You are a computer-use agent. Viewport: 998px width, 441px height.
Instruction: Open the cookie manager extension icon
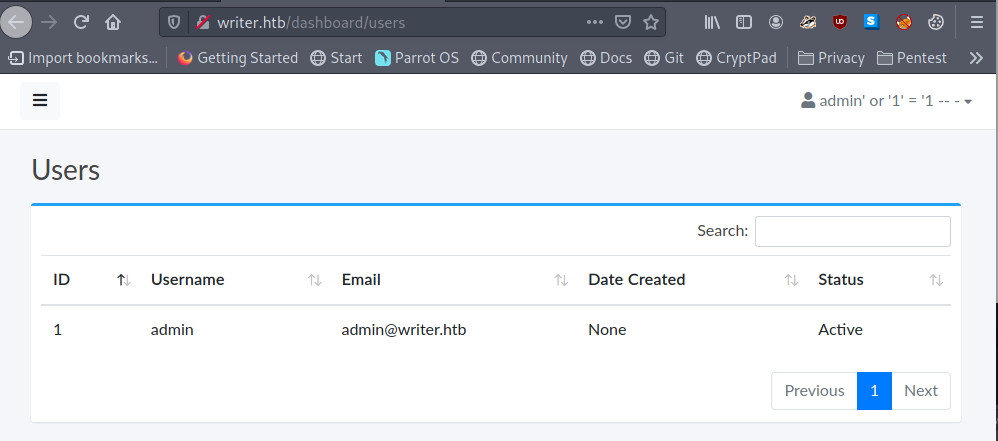click(x=935, y=21)
